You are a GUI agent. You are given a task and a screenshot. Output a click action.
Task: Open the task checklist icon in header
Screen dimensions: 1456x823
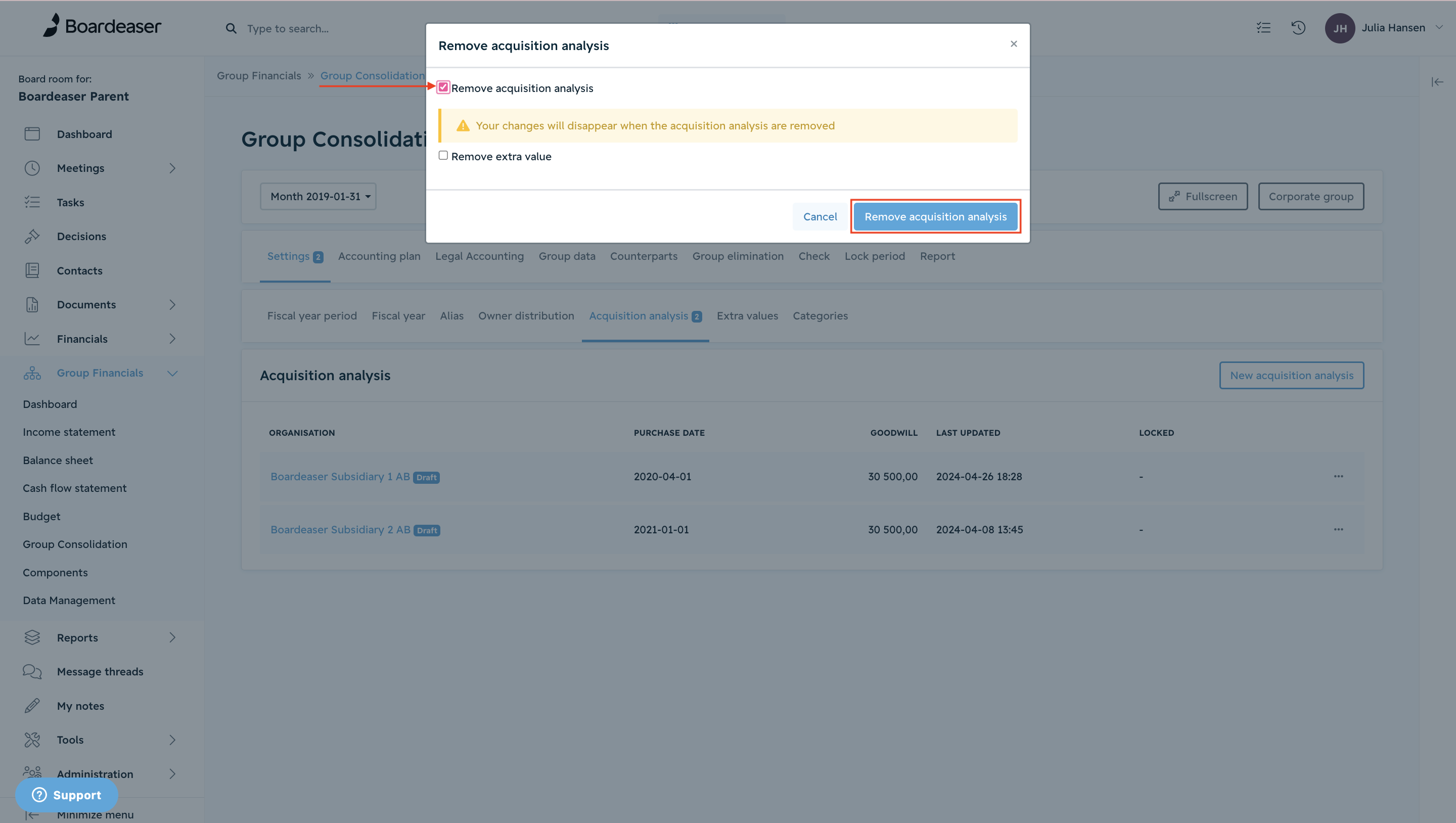1263,28
